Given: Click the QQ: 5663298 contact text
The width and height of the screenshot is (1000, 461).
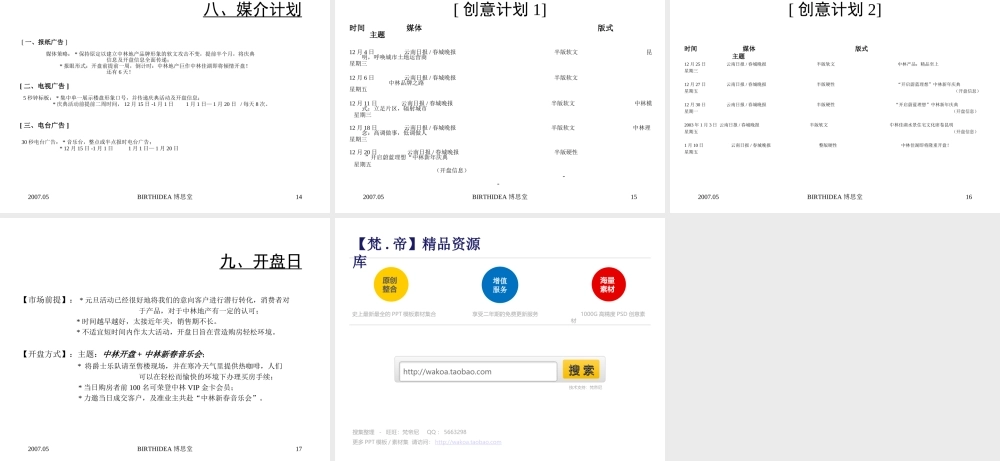Looking at the screenshot, I should [x=446, y=432].
